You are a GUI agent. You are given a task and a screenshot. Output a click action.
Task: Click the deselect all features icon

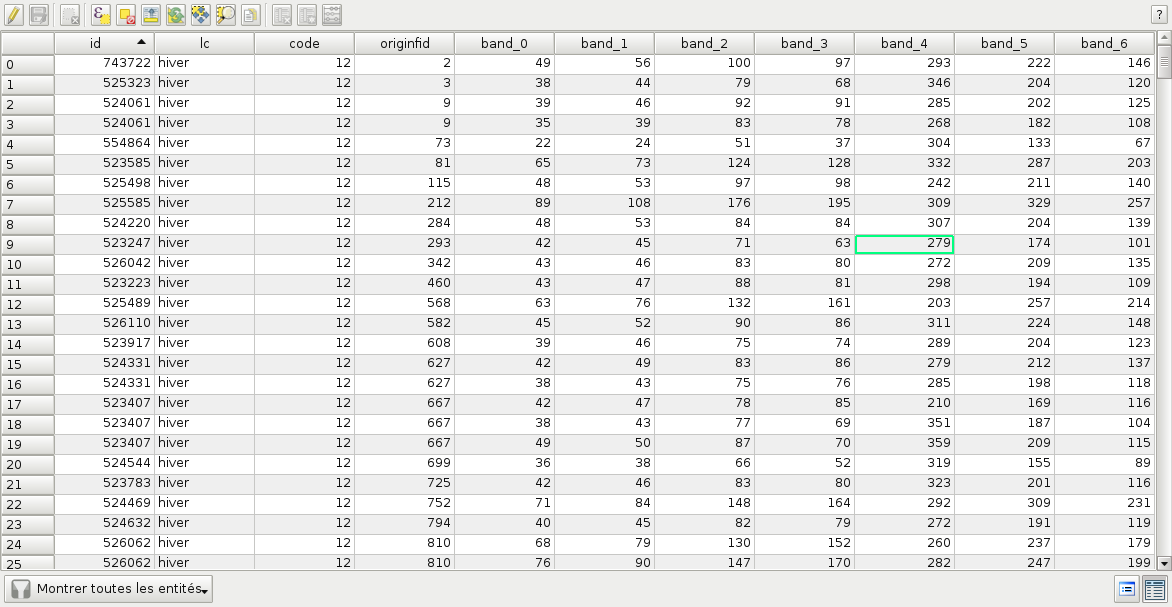(x=126, y=15)
